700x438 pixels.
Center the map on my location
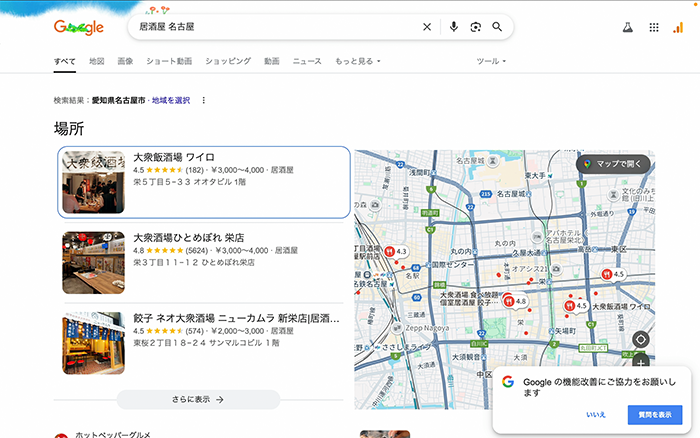(x=641, y=339)
